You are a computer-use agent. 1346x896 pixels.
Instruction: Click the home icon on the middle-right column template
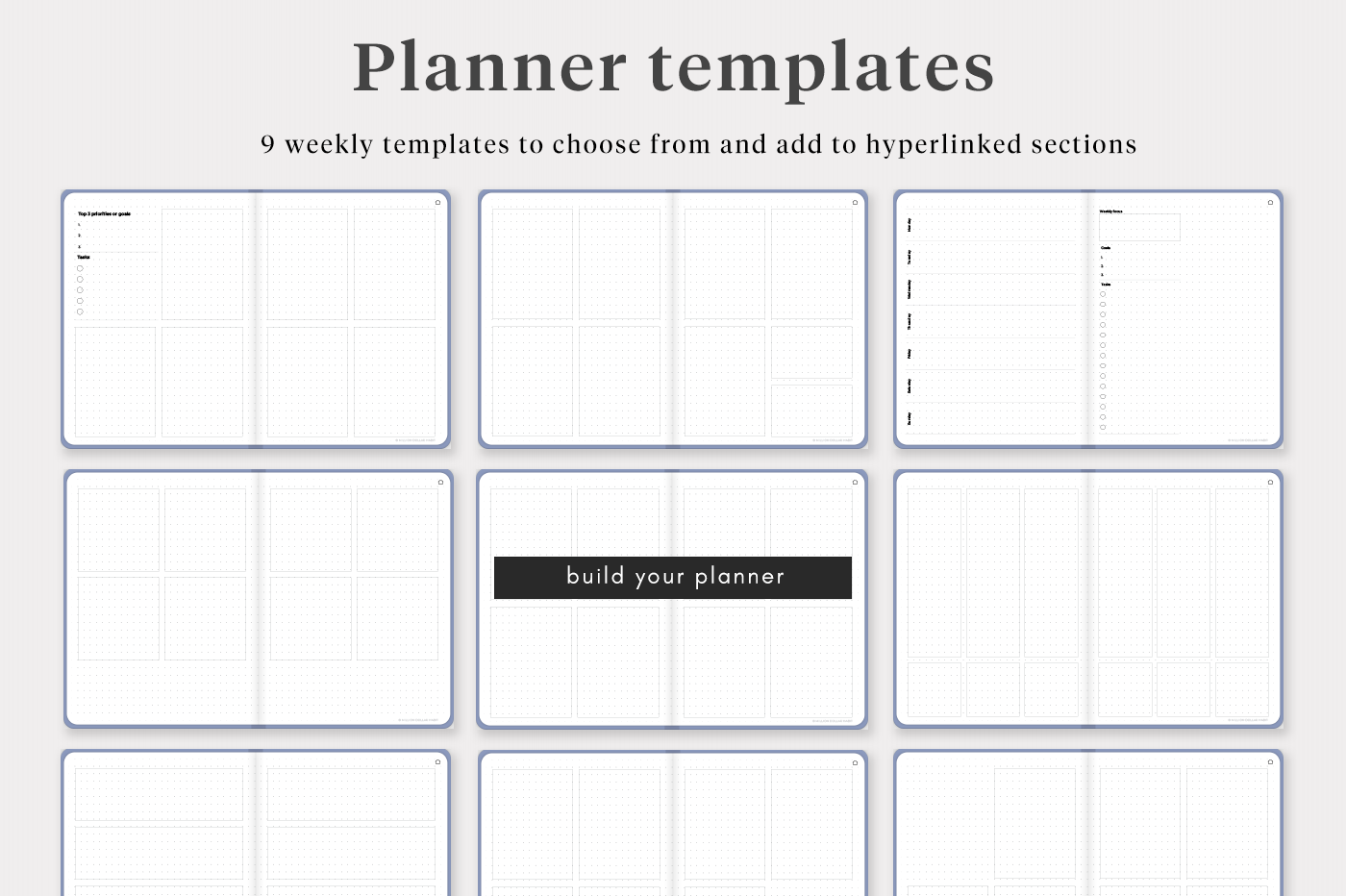(1270, 483)
